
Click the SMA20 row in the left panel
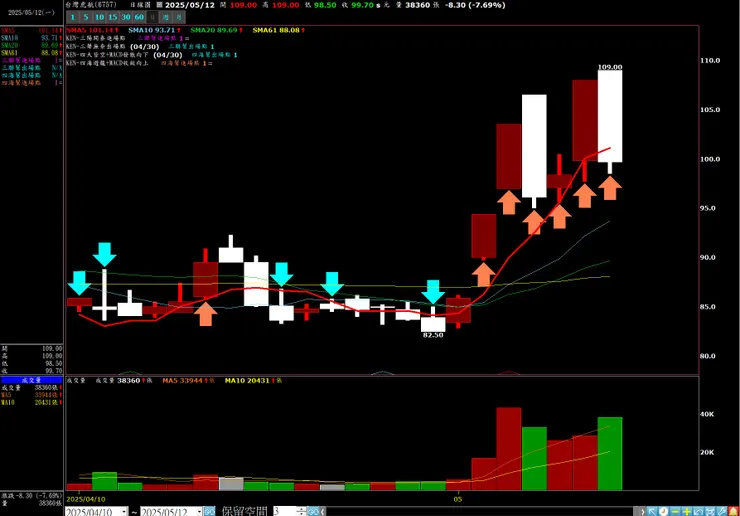tap(32, 45)
